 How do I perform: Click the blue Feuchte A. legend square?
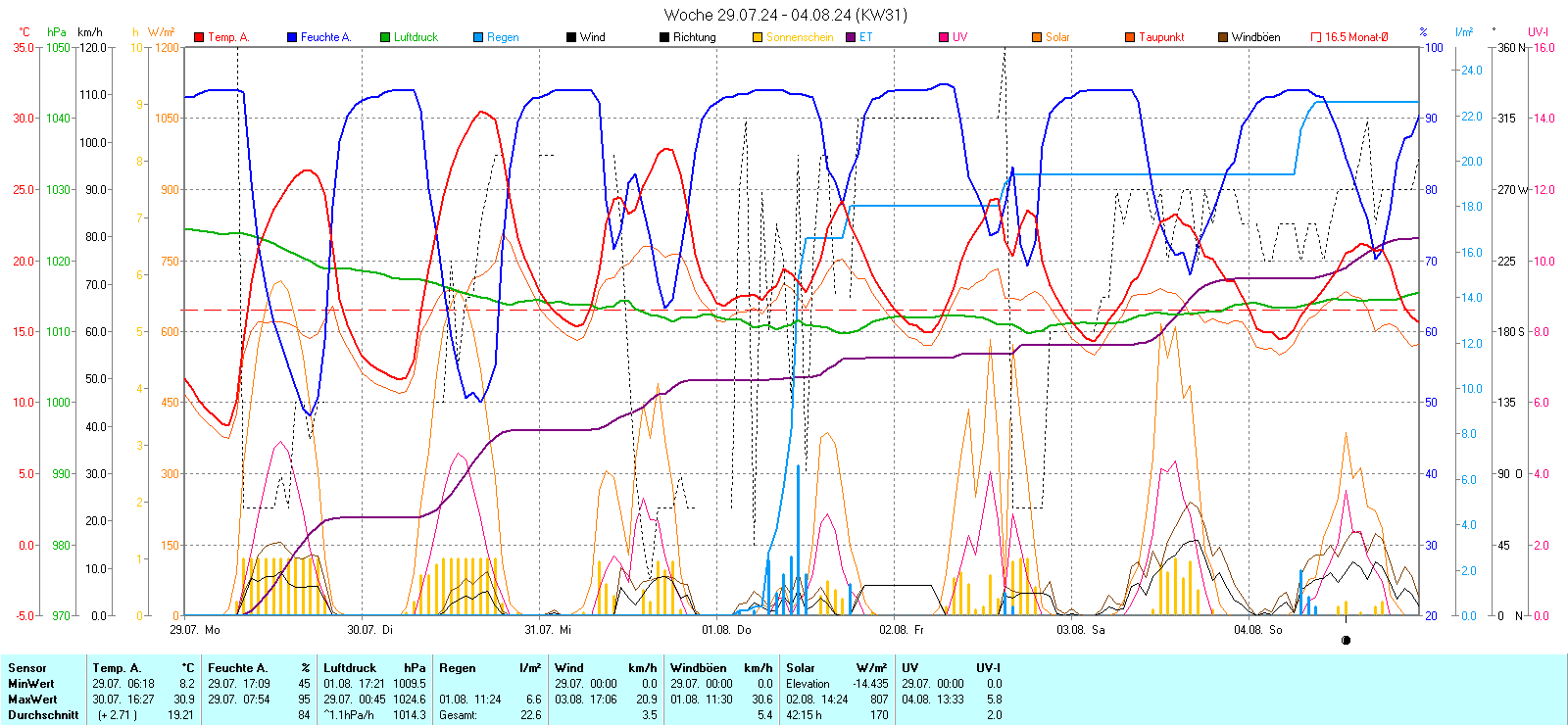tap(292, 37)
